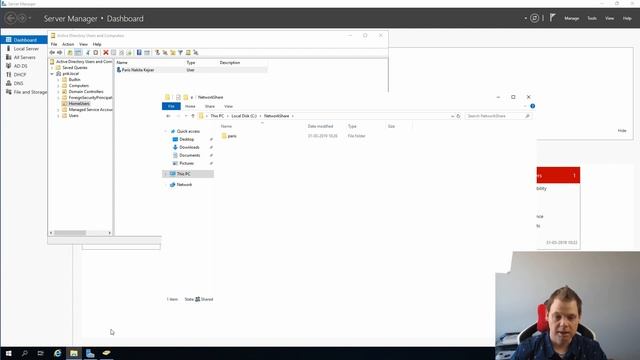This screenshot has height=360, width=640.
Task: Open the Action menu in Active Directory window
Action: (68, 44)
